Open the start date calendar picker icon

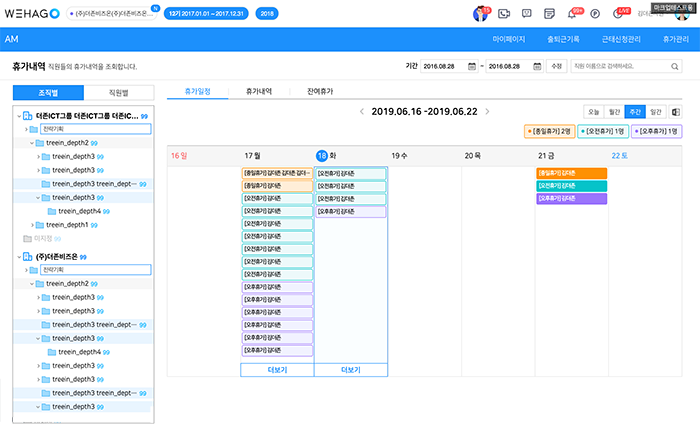pos(473,66)
